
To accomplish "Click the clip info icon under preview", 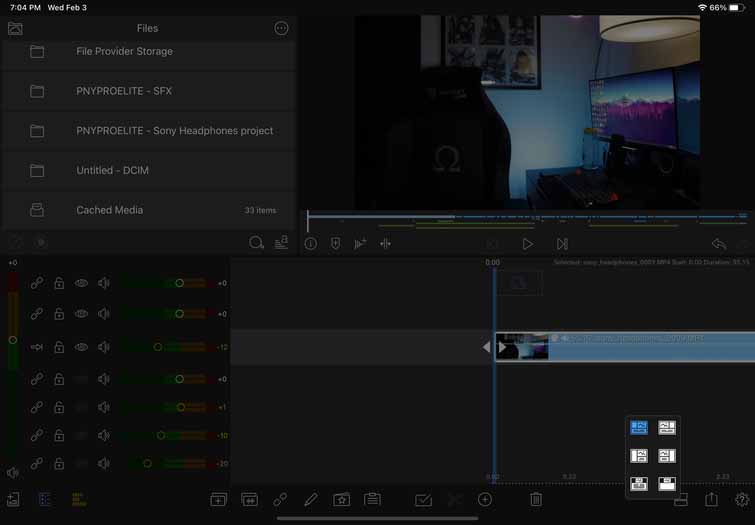I will tap(311, 244).
